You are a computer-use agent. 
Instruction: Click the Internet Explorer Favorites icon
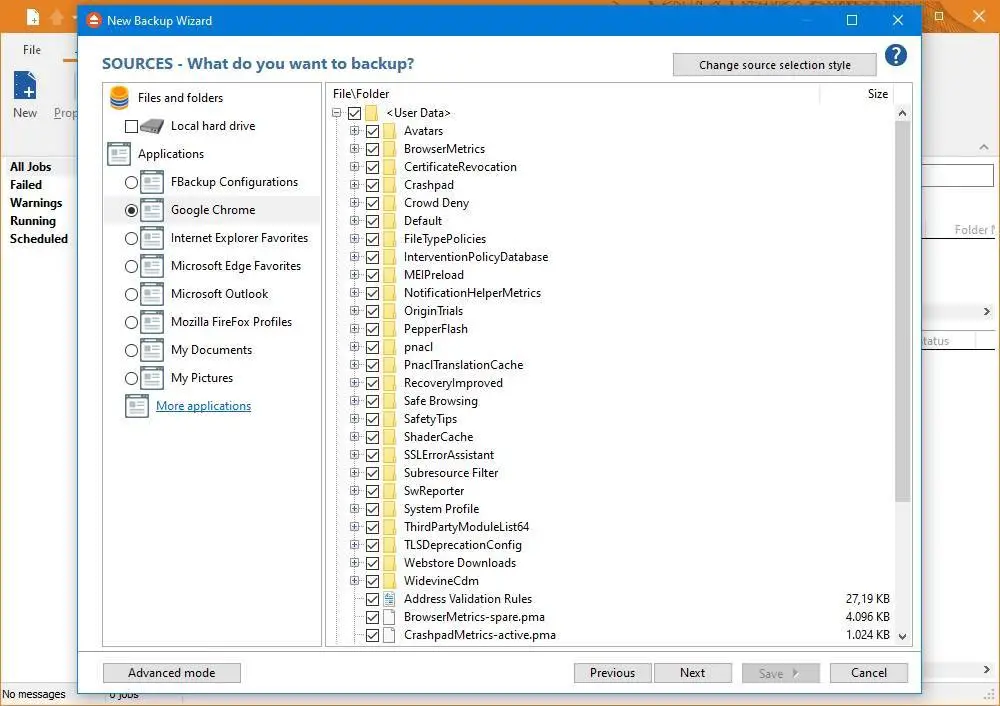tap(152, 239)
